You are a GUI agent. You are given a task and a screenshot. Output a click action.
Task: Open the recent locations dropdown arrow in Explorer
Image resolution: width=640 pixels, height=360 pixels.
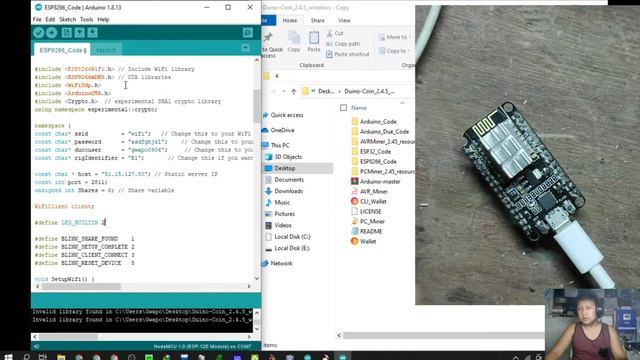(284, 91)
